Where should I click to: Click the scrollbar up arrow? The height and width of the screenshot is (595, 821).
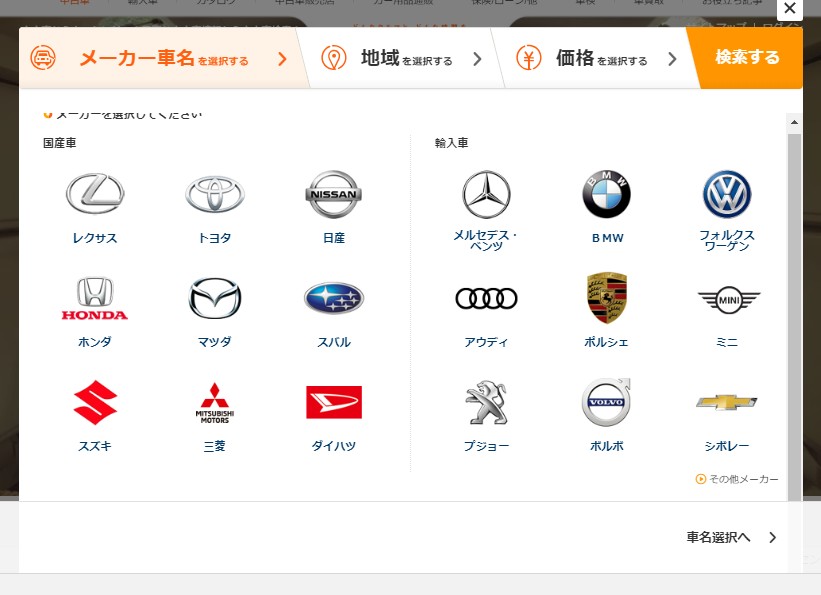tap(794, 123)
